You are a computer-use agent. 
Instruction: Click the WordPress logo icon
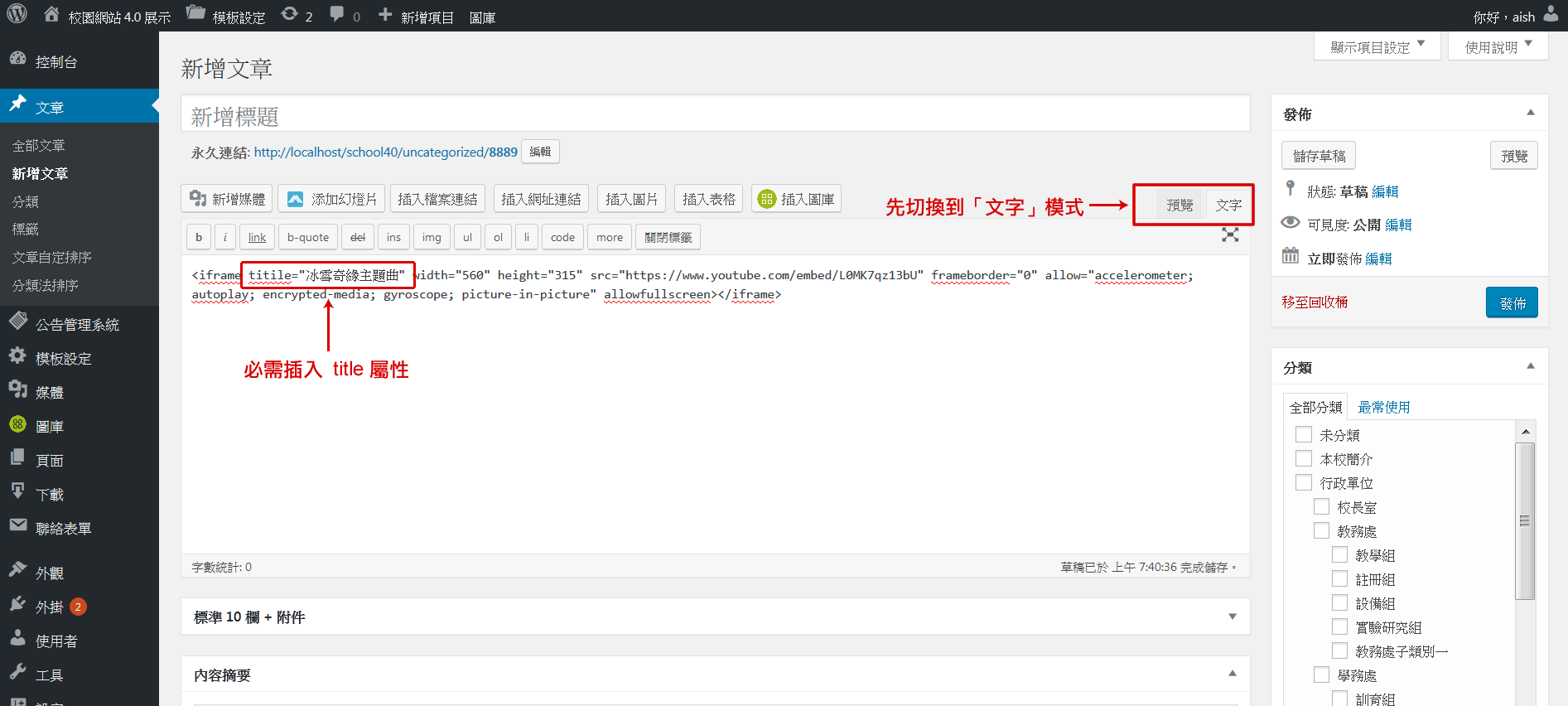pyautogui.click(x=17, y=14)
